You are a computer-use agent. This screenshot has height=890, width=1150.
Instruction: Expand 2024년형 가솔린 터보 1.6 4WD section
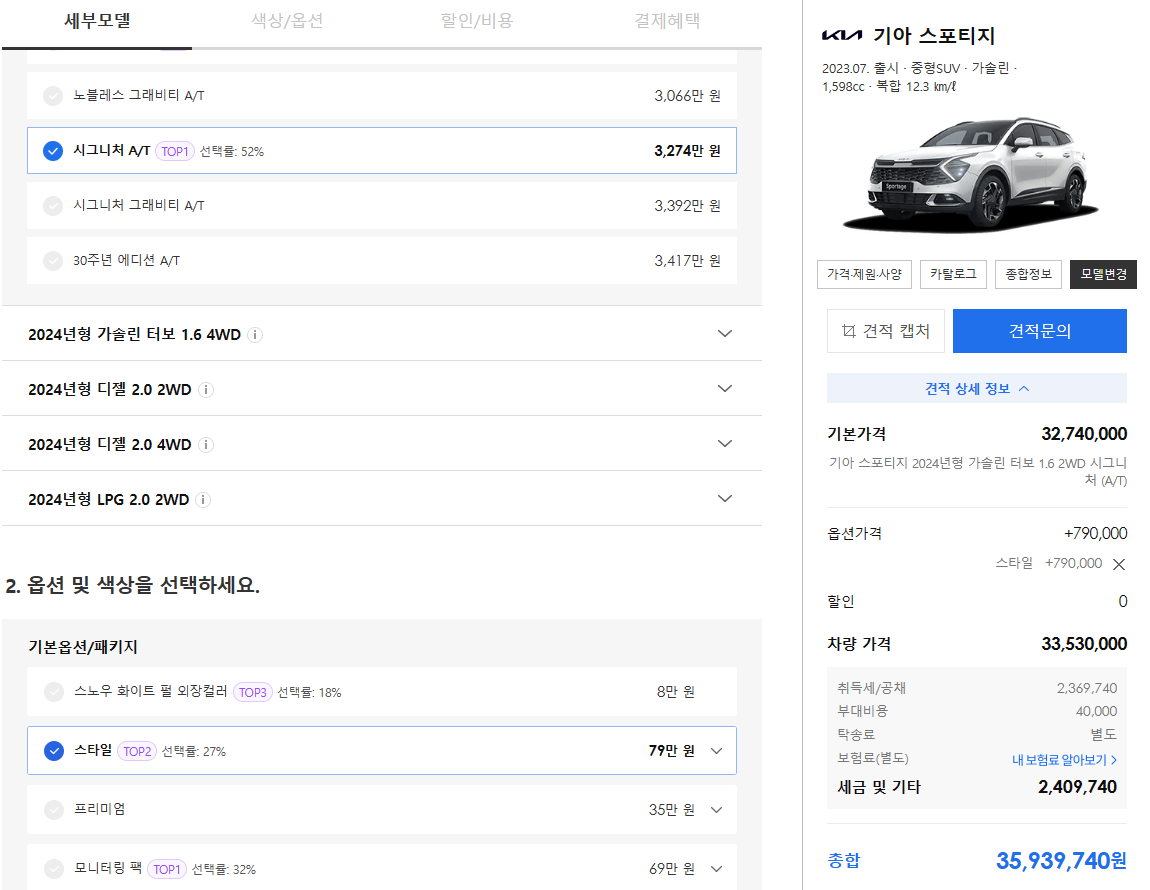[x=725, y=334]
